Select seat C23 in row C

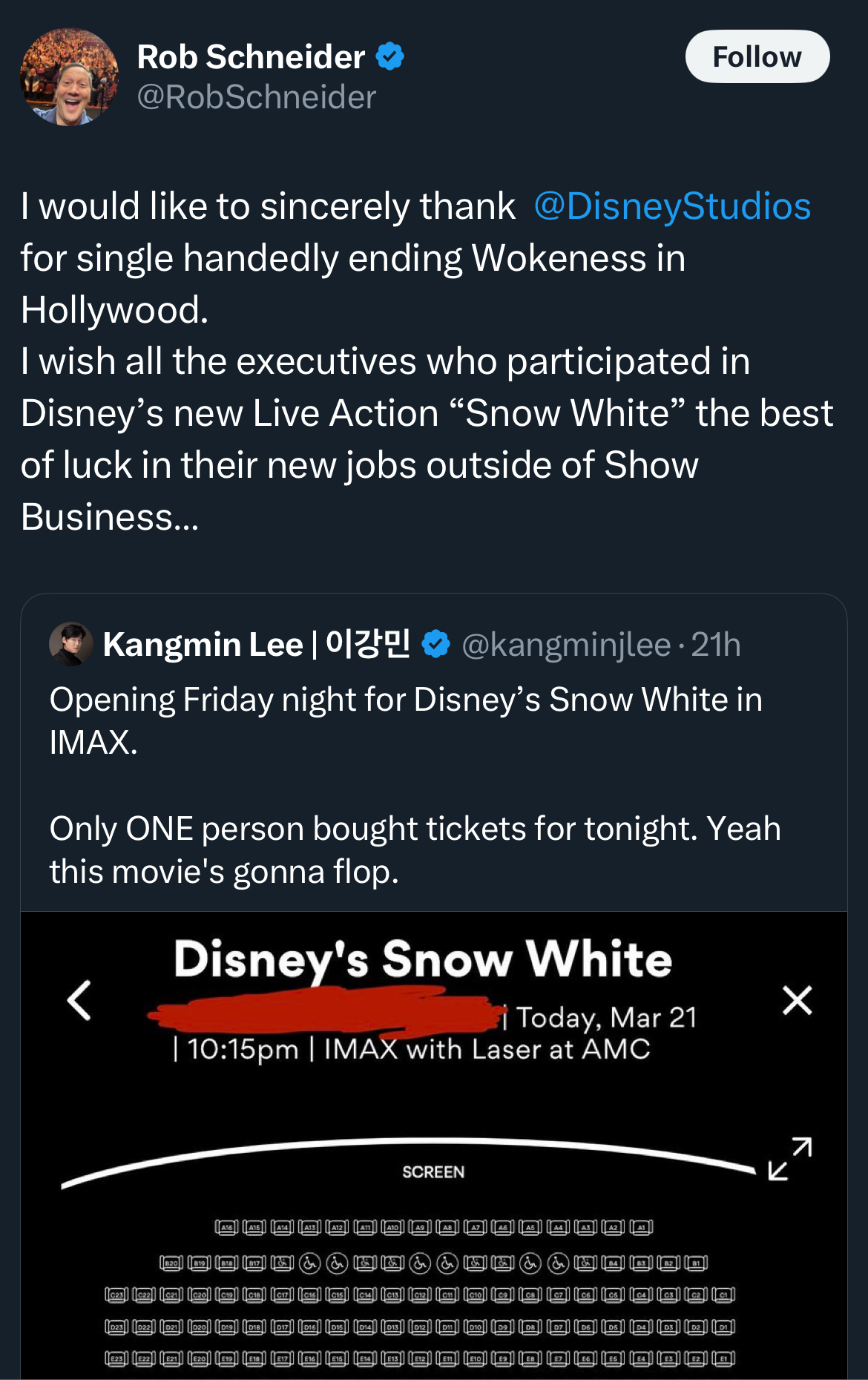coord(116,1295)
